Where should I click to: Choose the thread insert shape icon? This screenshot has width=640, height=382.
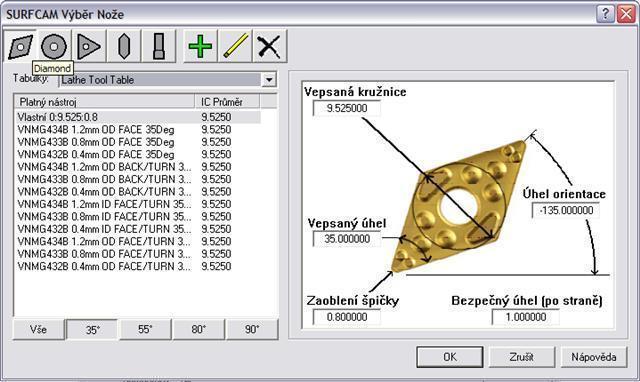coord(124,46)
